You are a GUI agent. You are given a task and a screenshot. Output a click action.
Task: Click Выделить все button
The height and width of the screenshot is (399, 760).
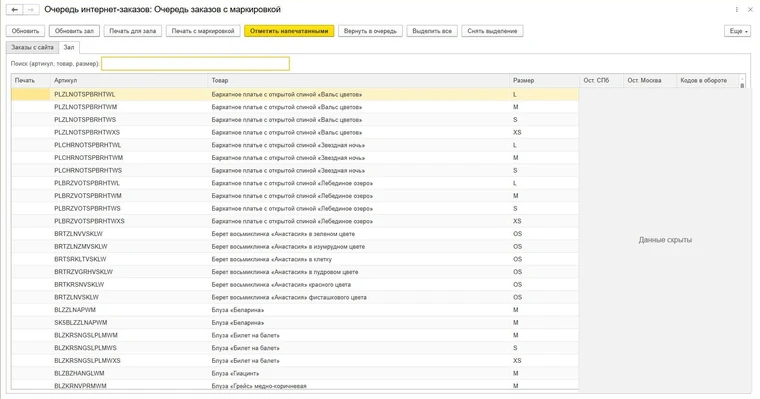click(x=432, y=31)
